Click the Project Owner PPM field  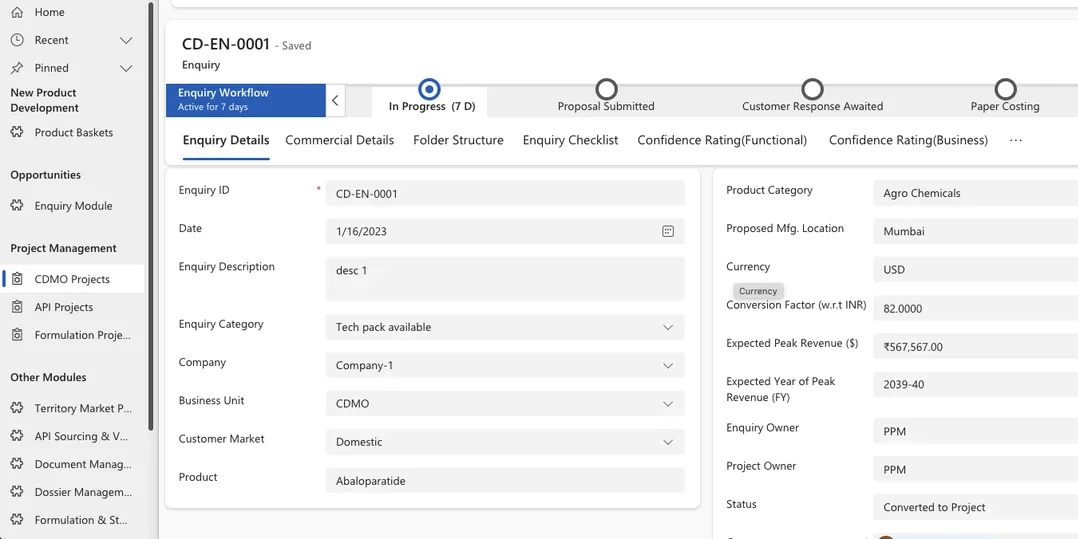coord(976,470)
